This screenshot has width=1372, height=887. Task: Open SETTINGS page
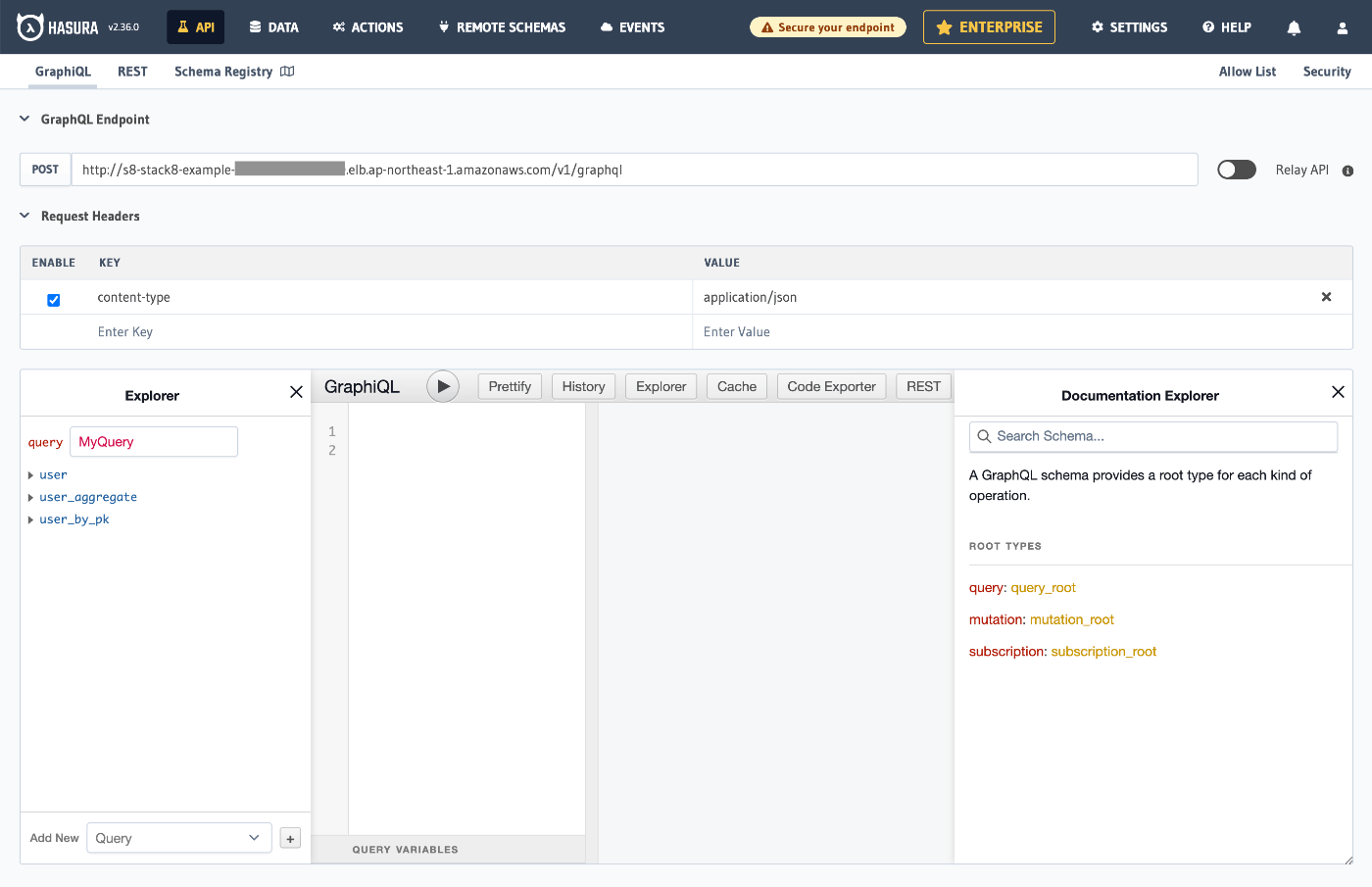click(1129, 27)
